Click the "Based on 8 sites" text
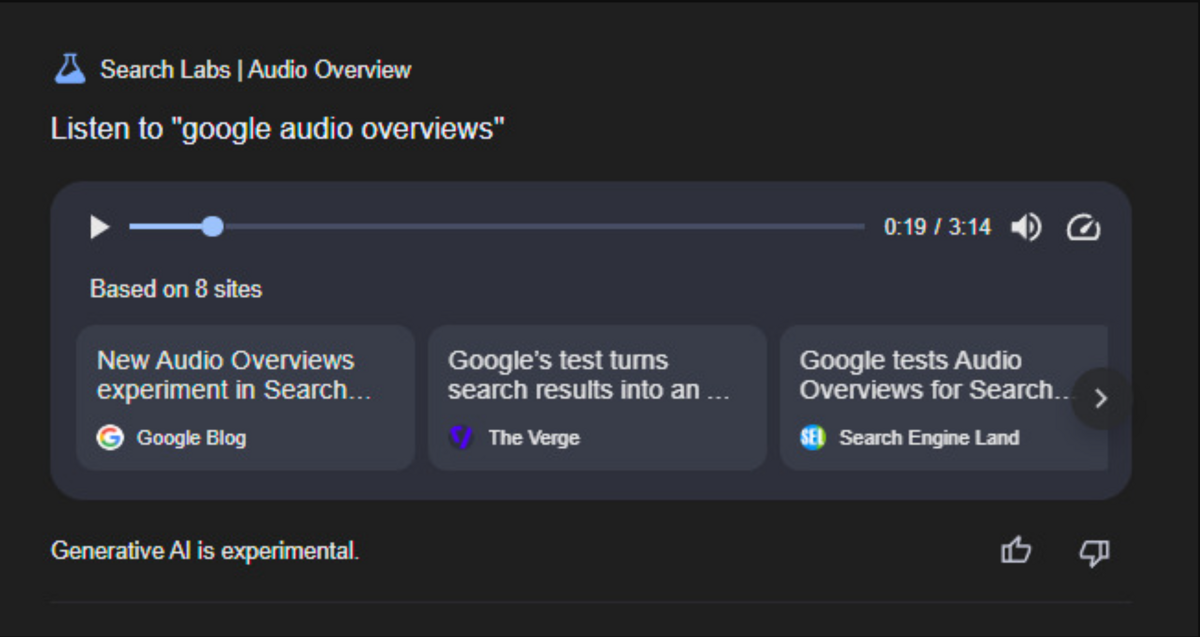Viewport: 1200px width, 637px height. 176,290
